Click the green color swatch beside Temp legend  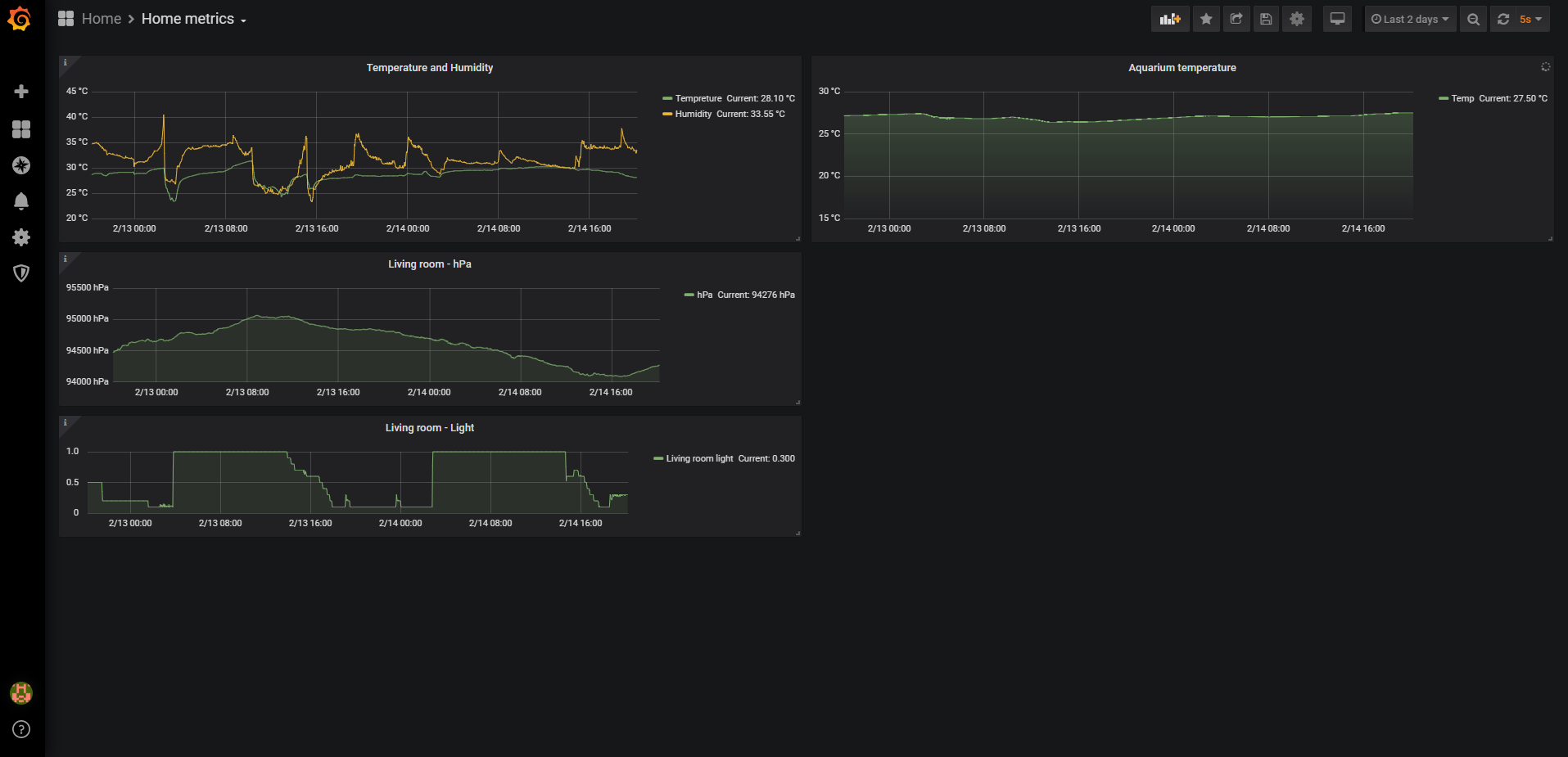1444,98
